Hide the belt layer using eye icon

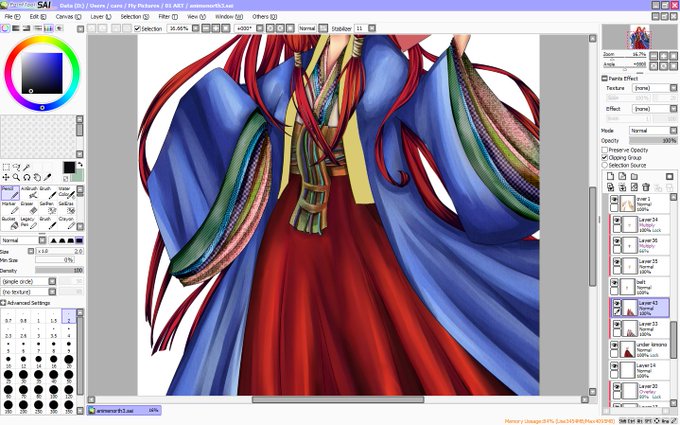[x=615, y=282]
